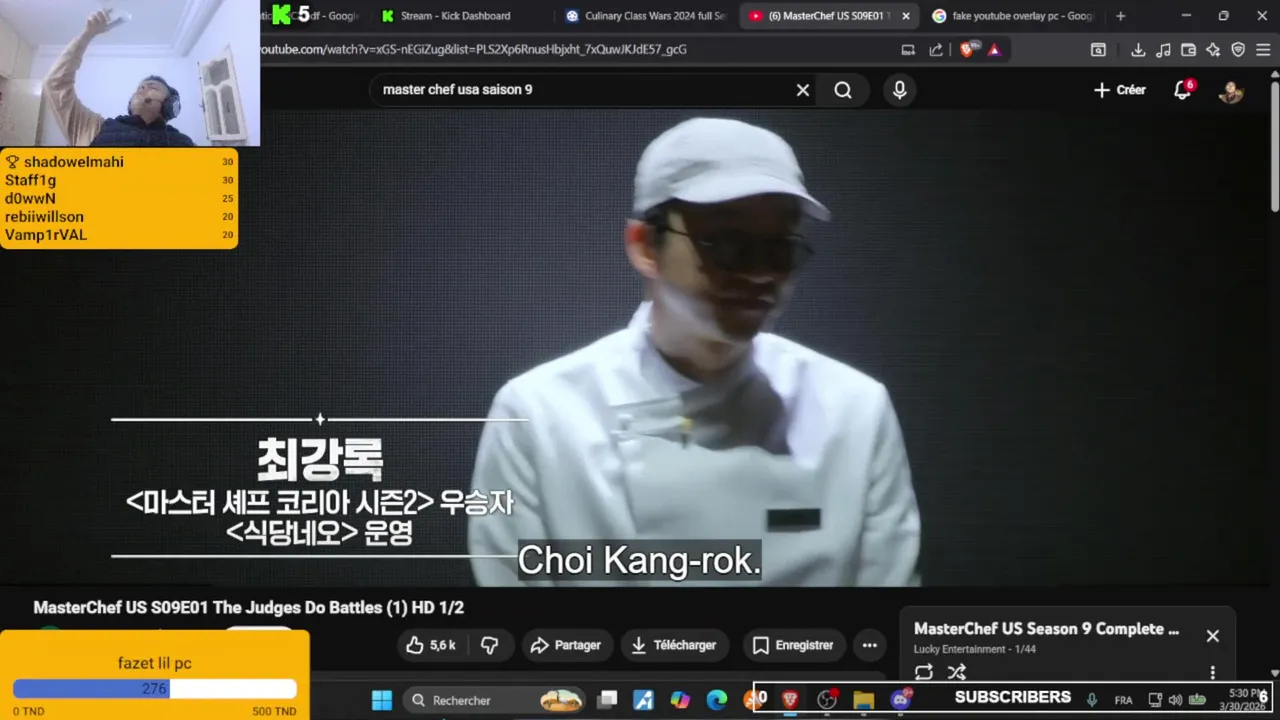Click the video player to pause
This screenshot has width=1280, height=720.
[640, 350]
